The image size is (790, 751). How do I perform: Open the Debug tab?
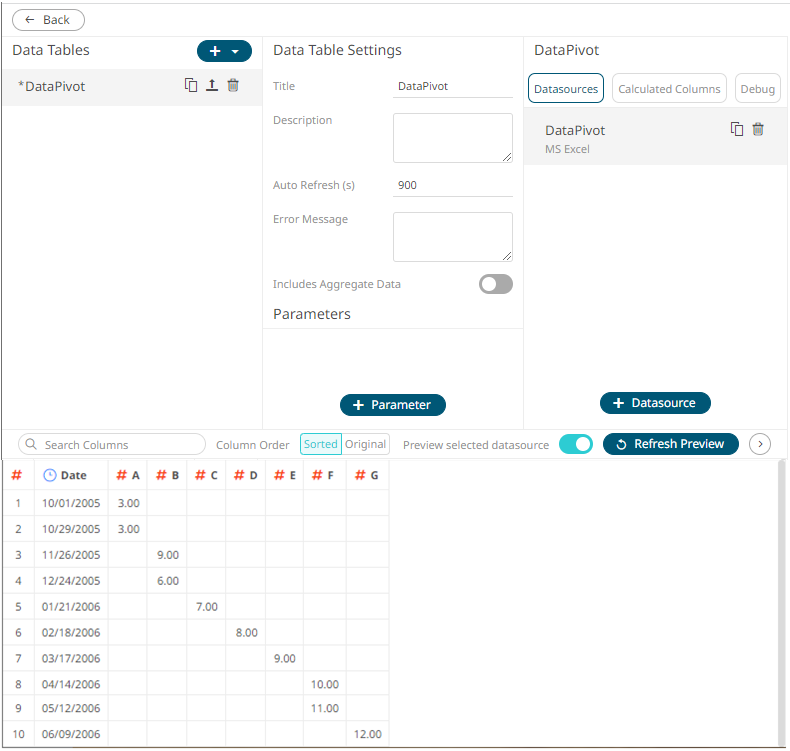(757, 89)
